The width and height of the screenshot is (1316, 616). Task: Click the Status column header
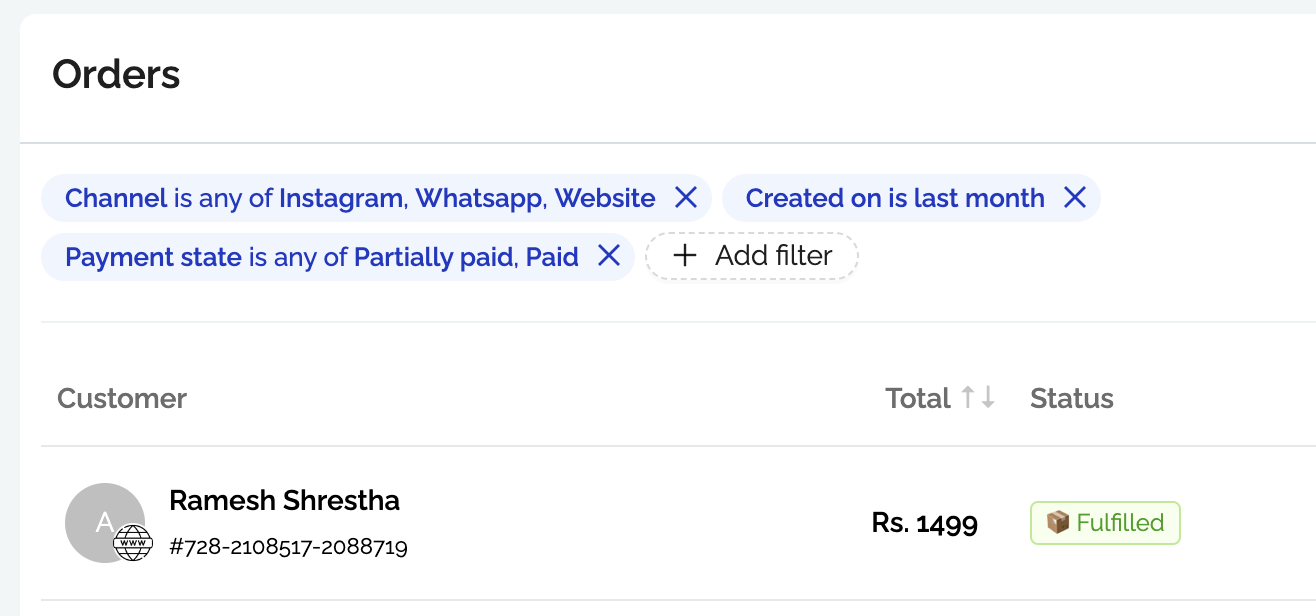1071,398
